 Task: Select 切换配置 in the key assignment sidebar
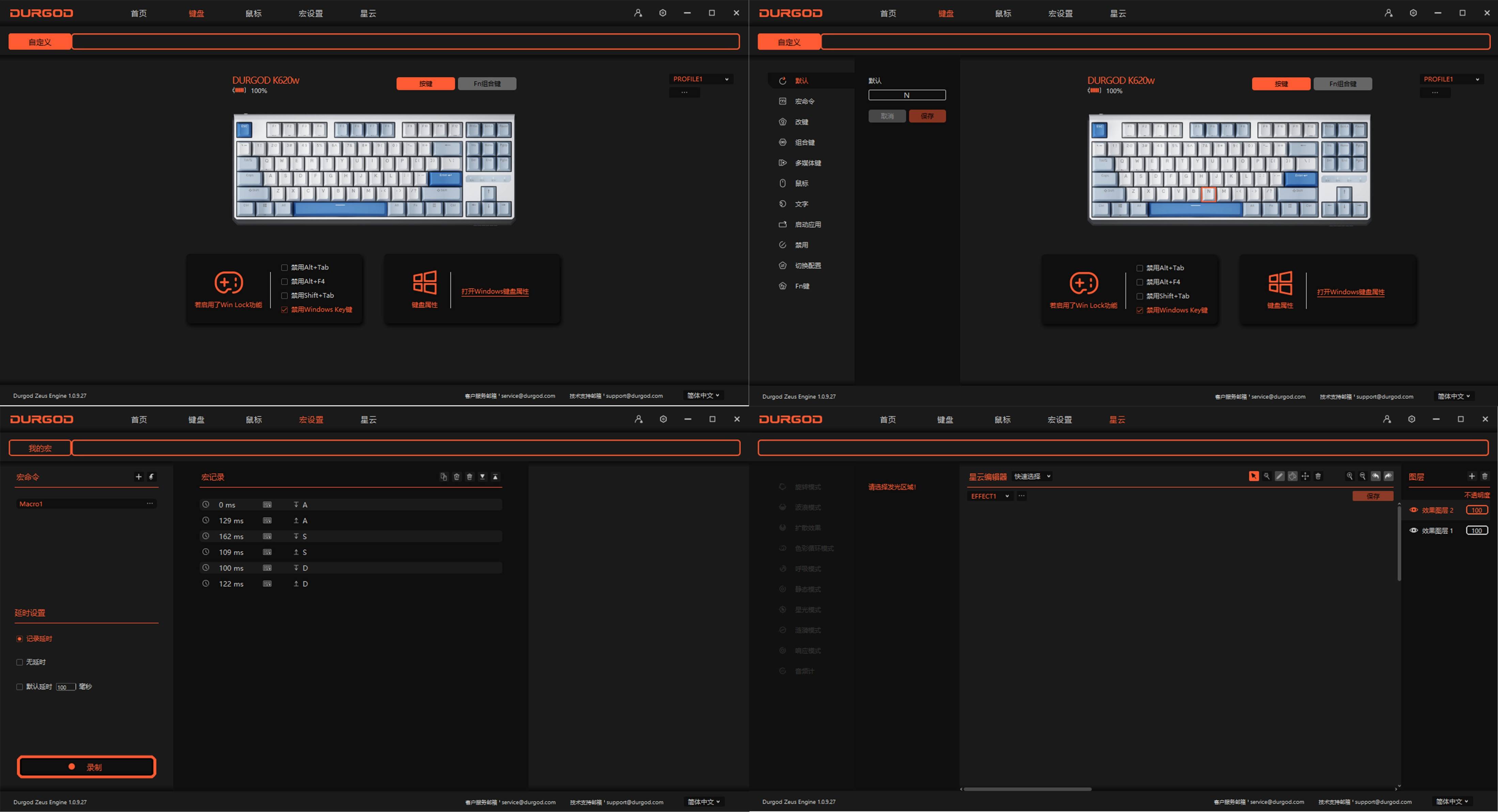808,265
